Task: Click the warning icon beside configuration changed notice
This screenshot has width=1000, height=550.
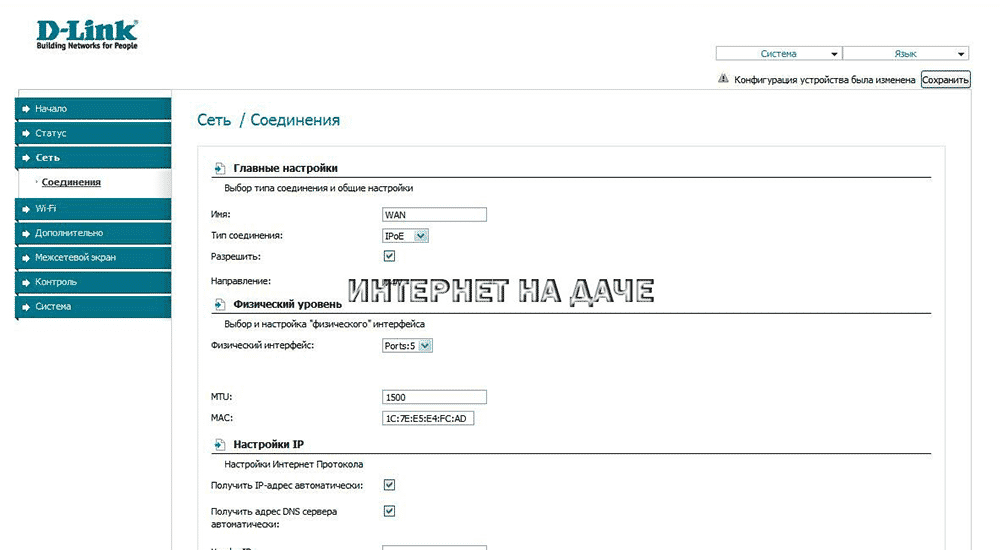Action: (x=724, y=79)
